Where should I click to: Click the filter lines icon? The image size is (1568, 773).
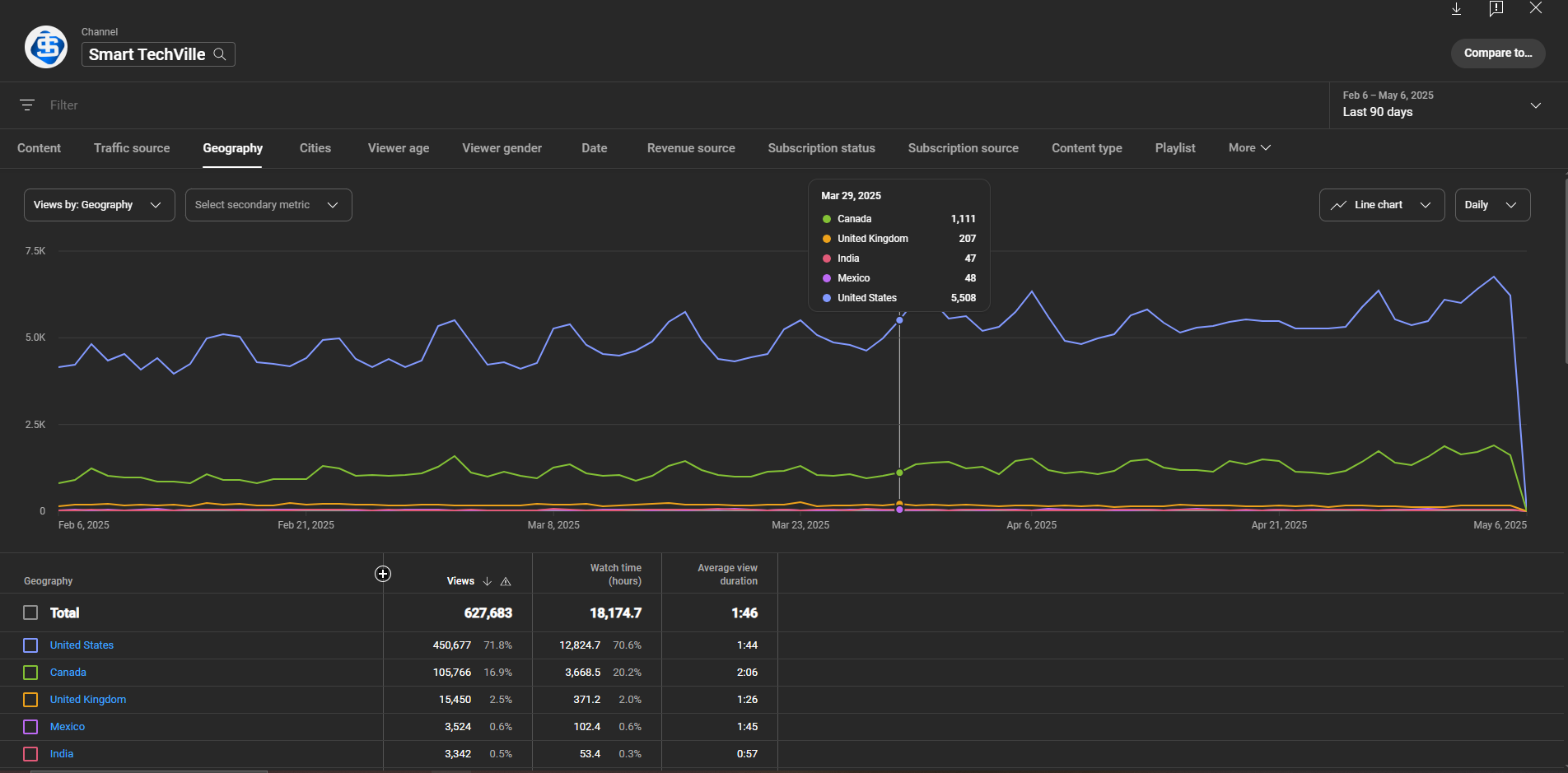pyautogui.click(x=27, y=105)
